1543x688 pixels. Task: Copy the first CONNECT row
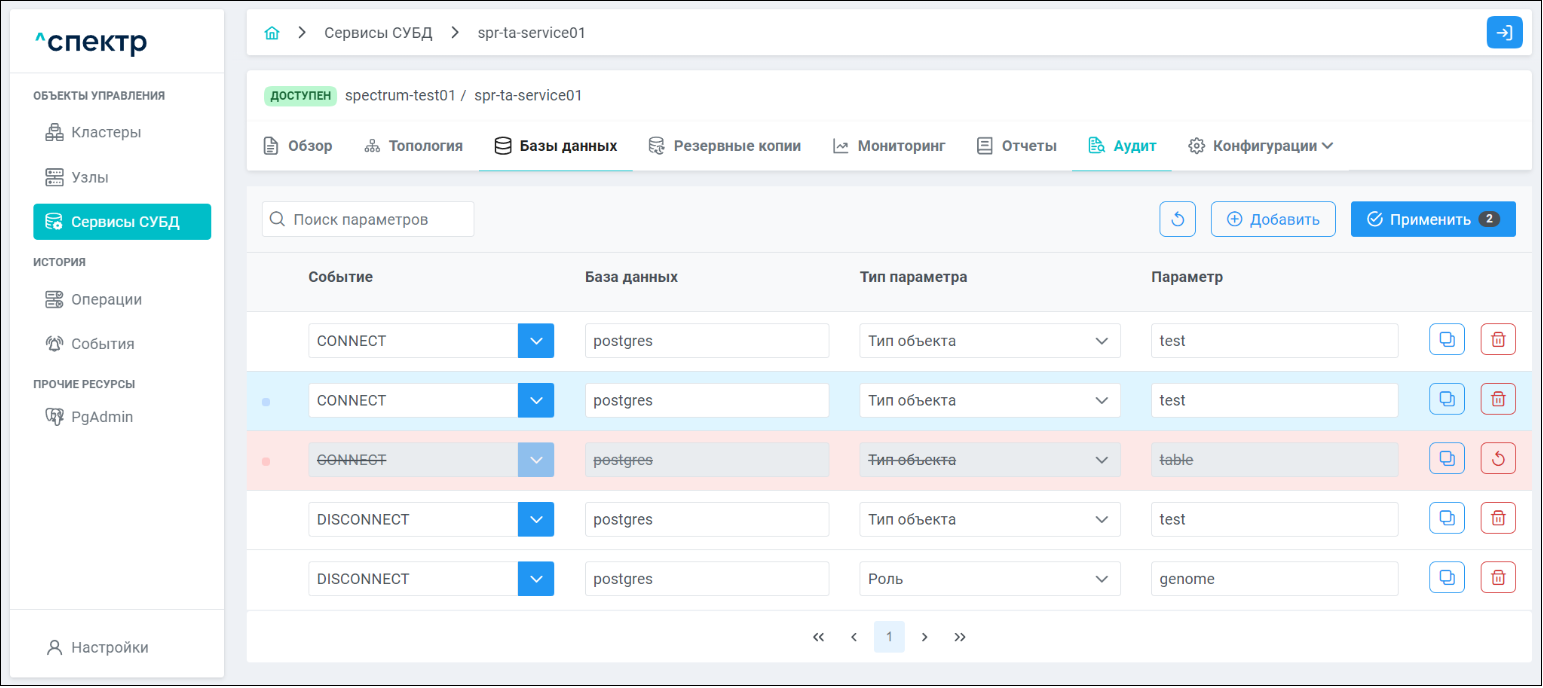[x=1447, y=340]
